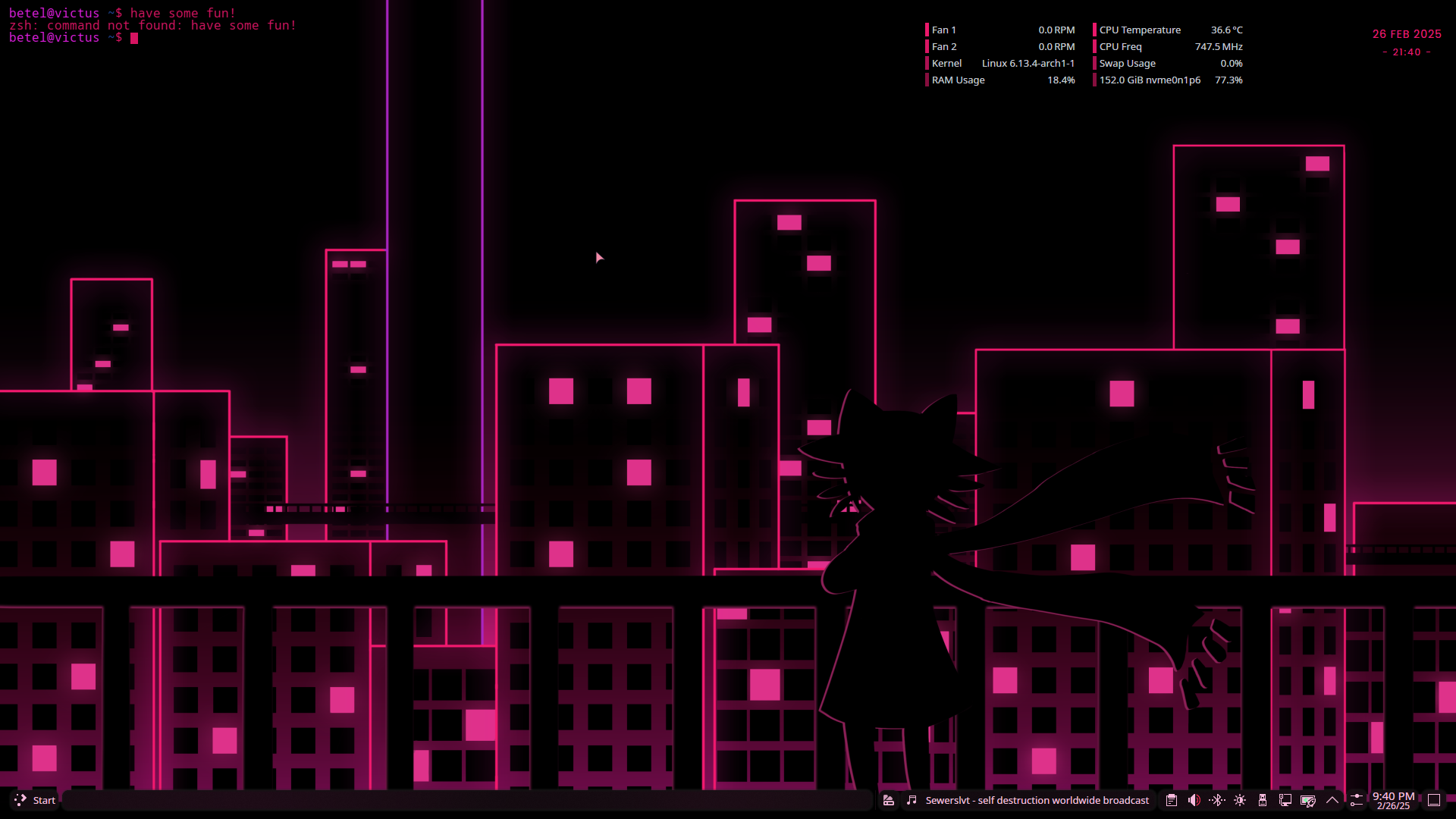
Task: Click the 21:40 desktop clock widget
Action: pyautogui.click(x=1407, y=52)
